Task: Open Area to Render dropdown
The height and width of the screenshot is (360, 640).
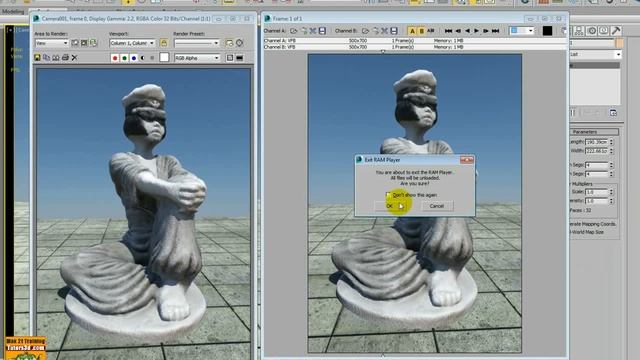Action: [51, 43]
